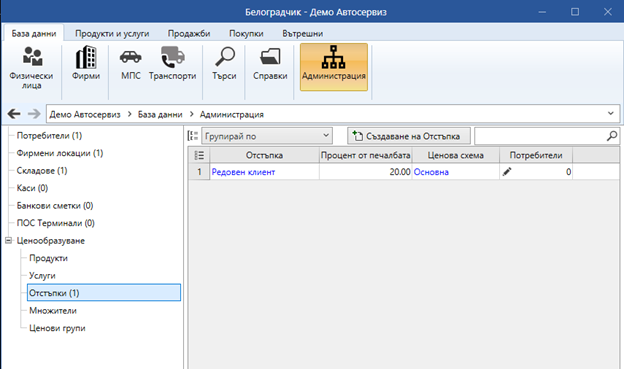The image size is (624, 369).
Task: Select Фирмени локации (1) tree item
Action: pos(60,153)
